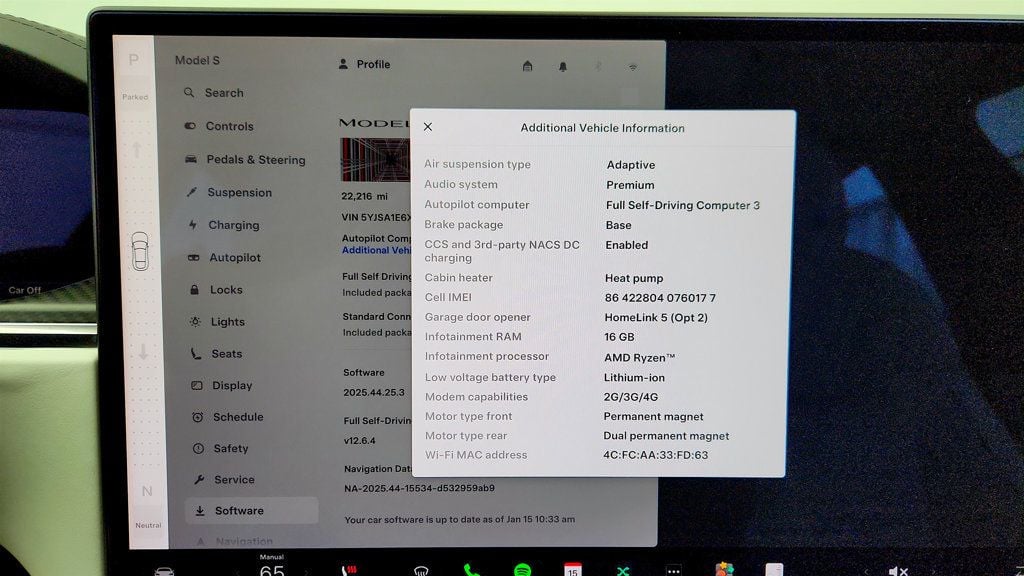Image resolution: width=1024 pixels, height=576 pixels.
Task: Tap the speaker mute volume icon
Action: [898, 571]
